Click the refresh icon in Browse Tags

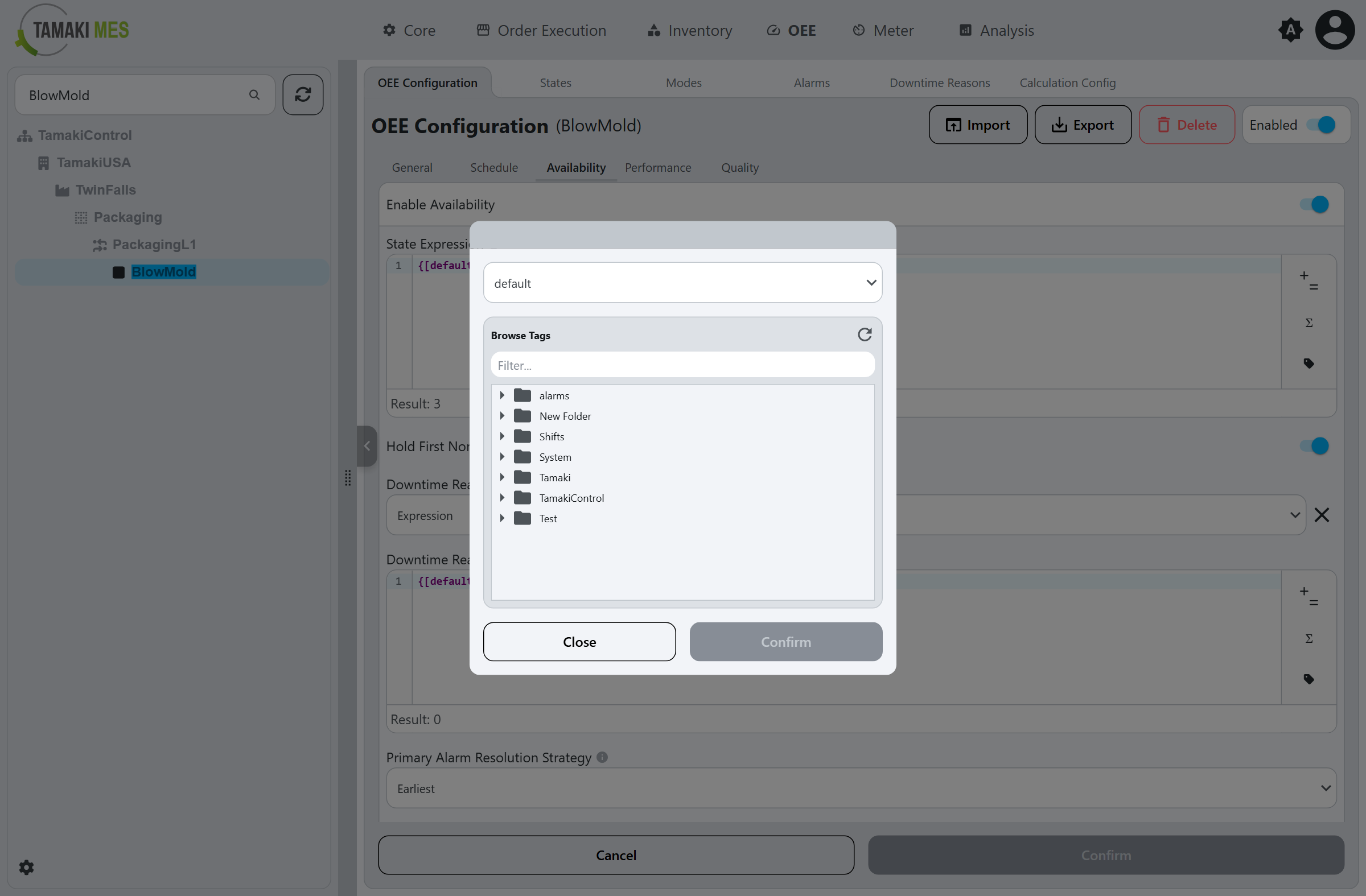tap(865, 335)
